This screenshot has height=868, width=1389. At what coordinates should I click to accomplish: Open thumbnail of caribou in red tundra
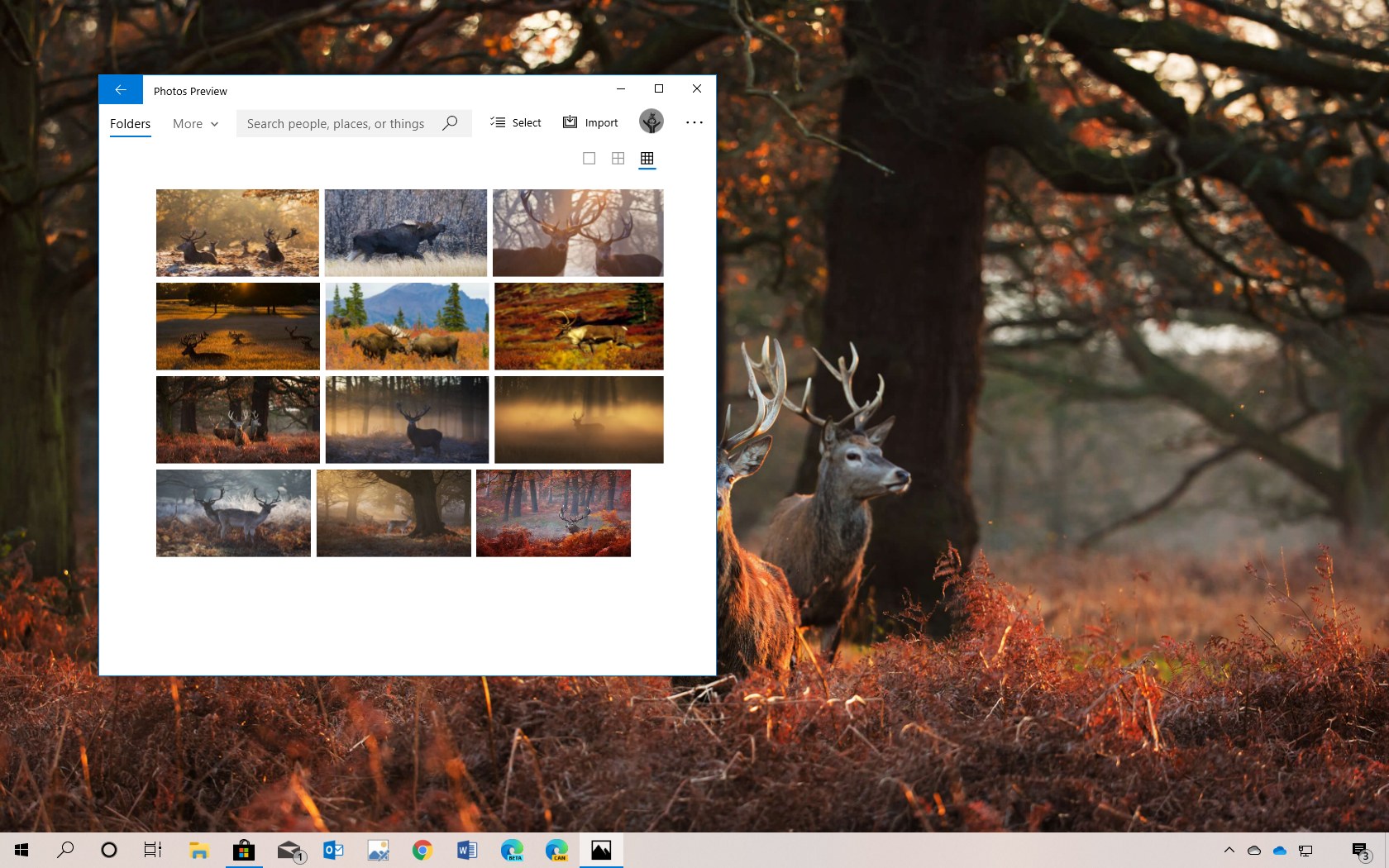pyautogui.click(x=579, y=327)
